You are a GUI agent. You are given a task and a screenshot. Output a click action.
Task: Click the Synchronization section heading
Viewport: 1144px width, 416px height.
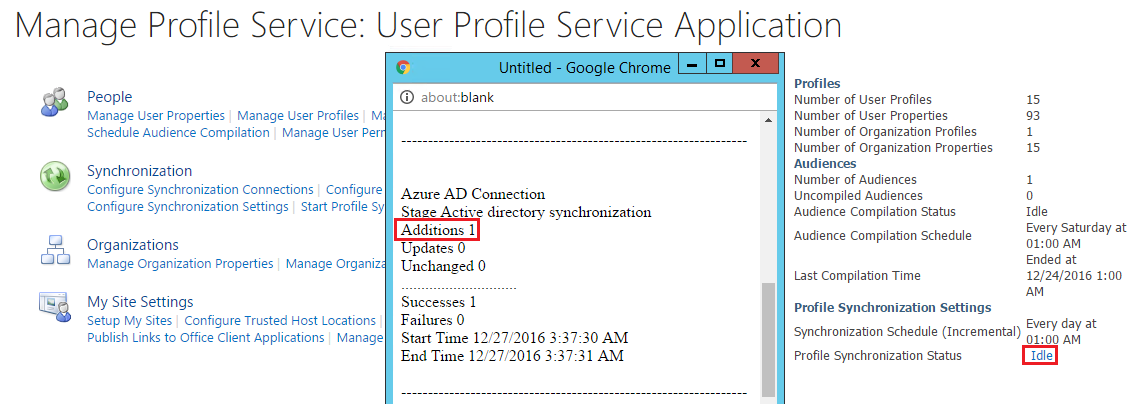click(x=139, y=171)
